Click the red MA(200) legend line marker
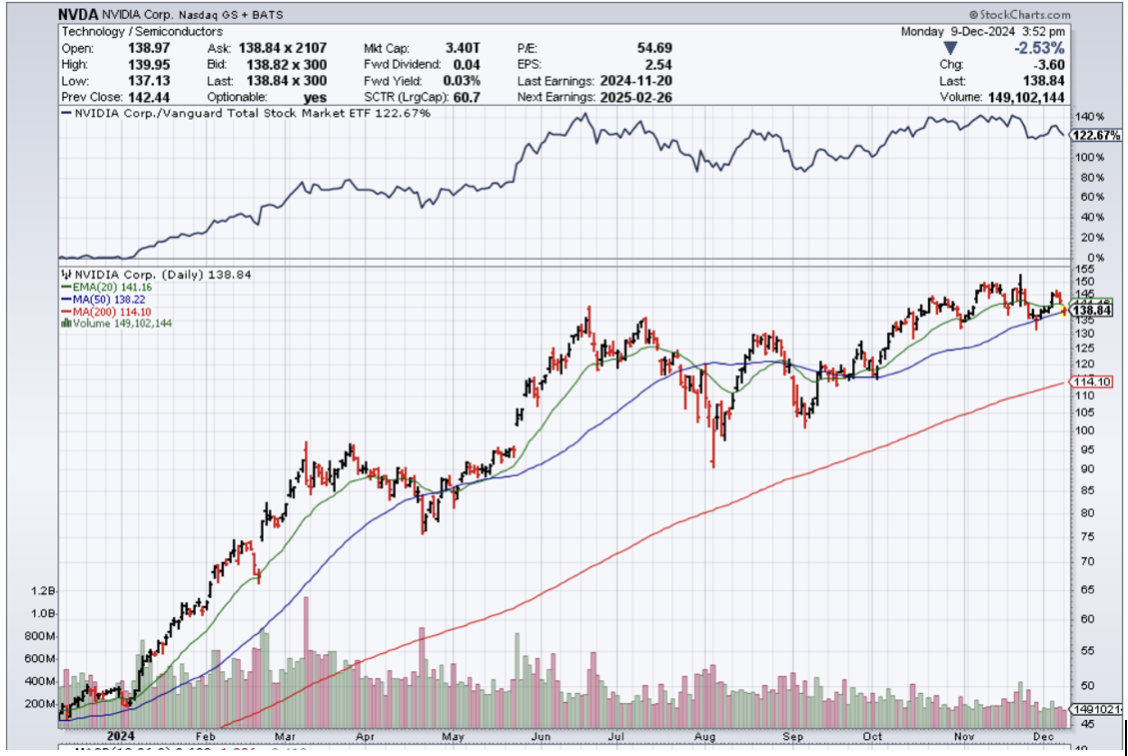This screenshot has width=1128, height=756. pos(66,310)
